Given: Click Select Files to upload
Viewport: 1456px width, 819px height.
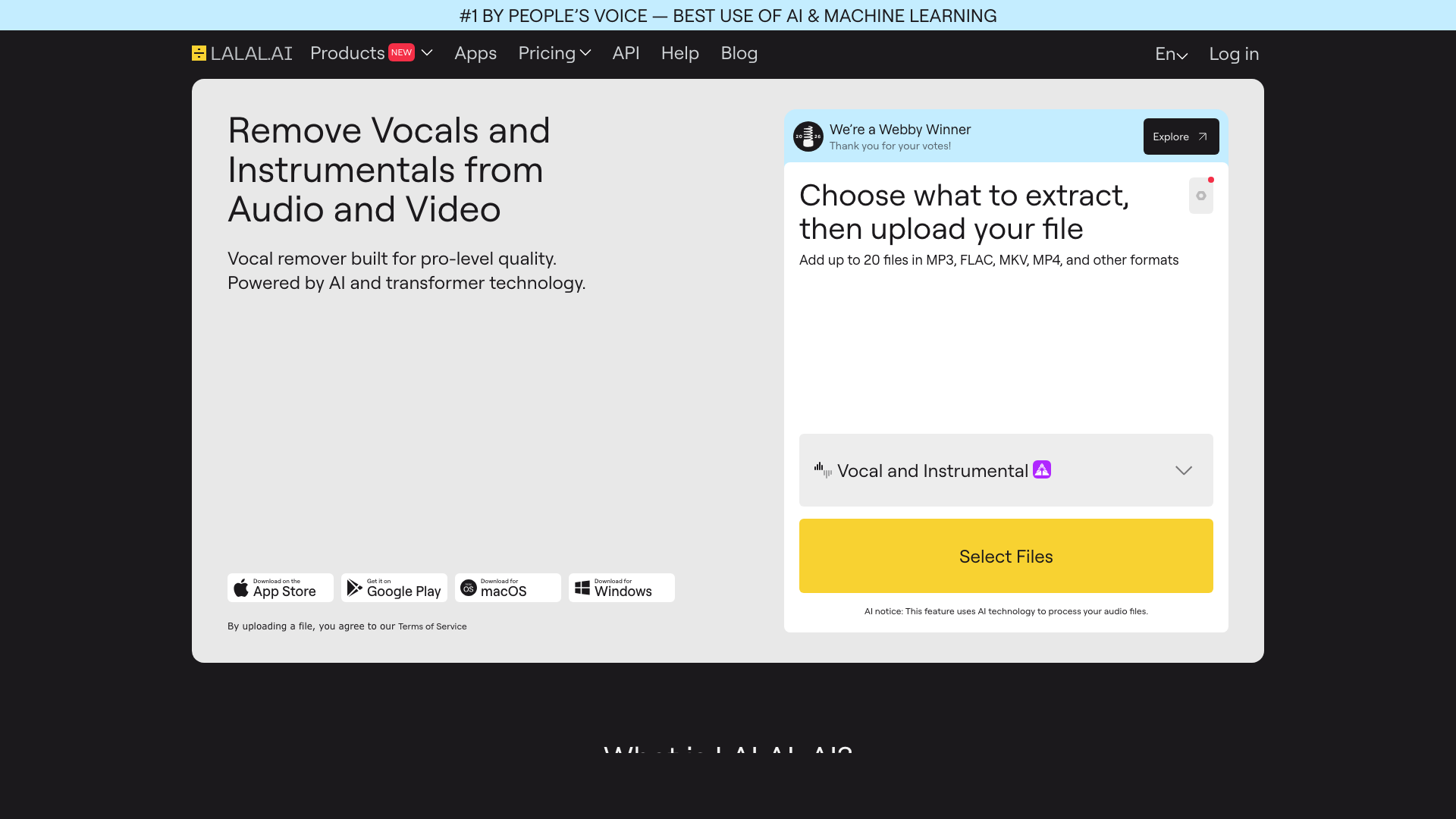Looking at the screenshot, I should tap(1006, 556).
